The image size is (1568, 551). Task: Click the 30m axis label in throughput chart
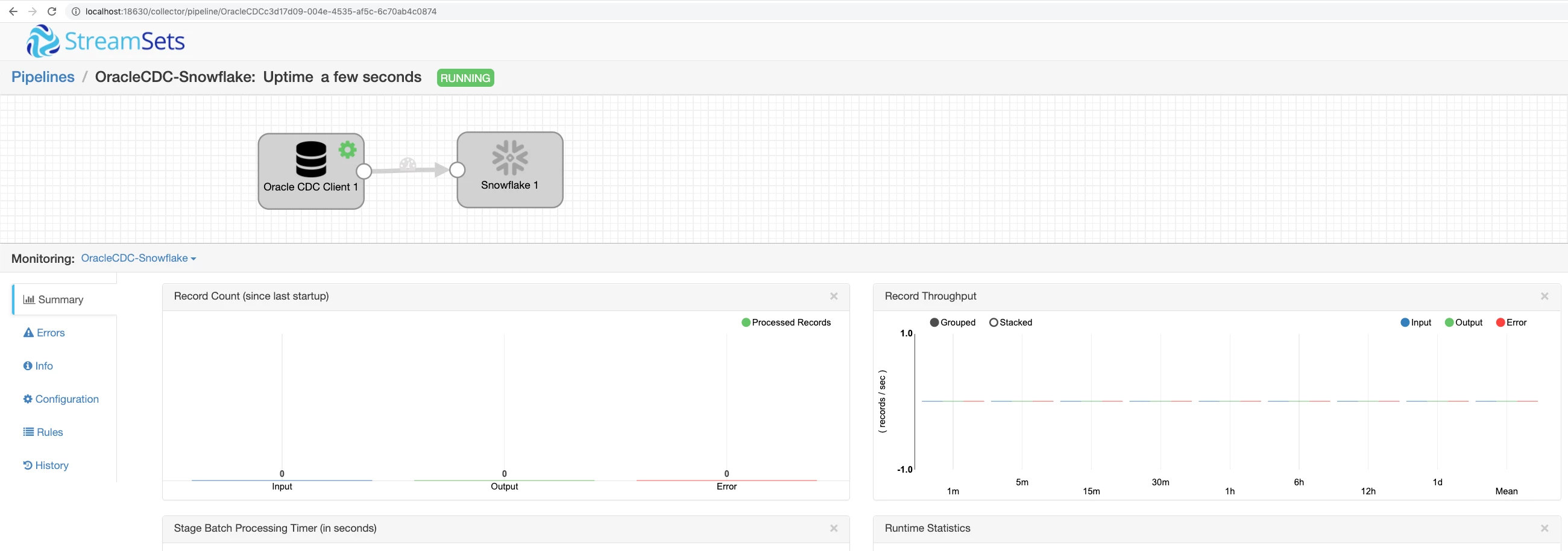1160,482
